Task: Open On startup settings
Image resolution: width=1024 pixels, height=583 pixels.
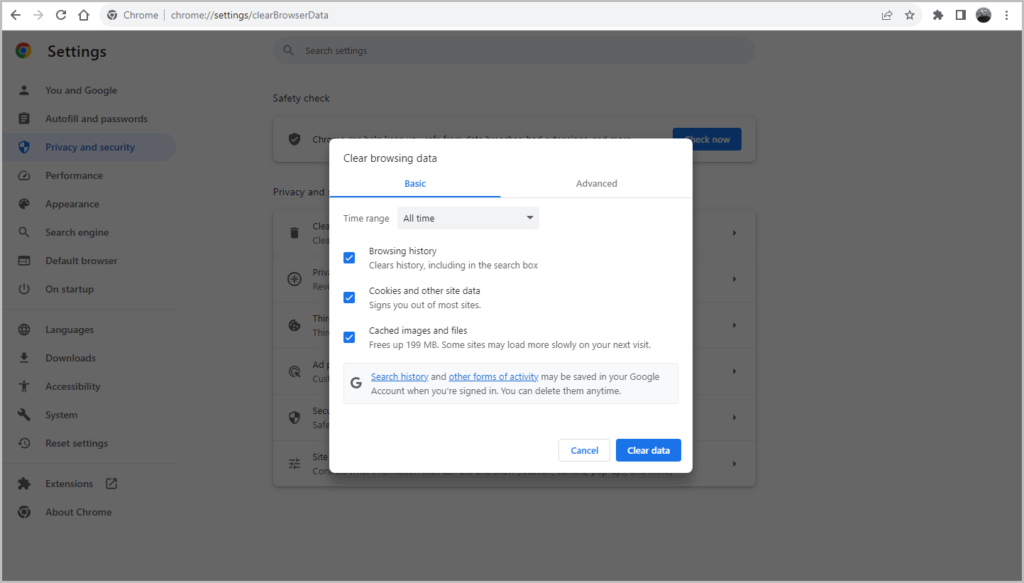Action: [x=69, y=289]
